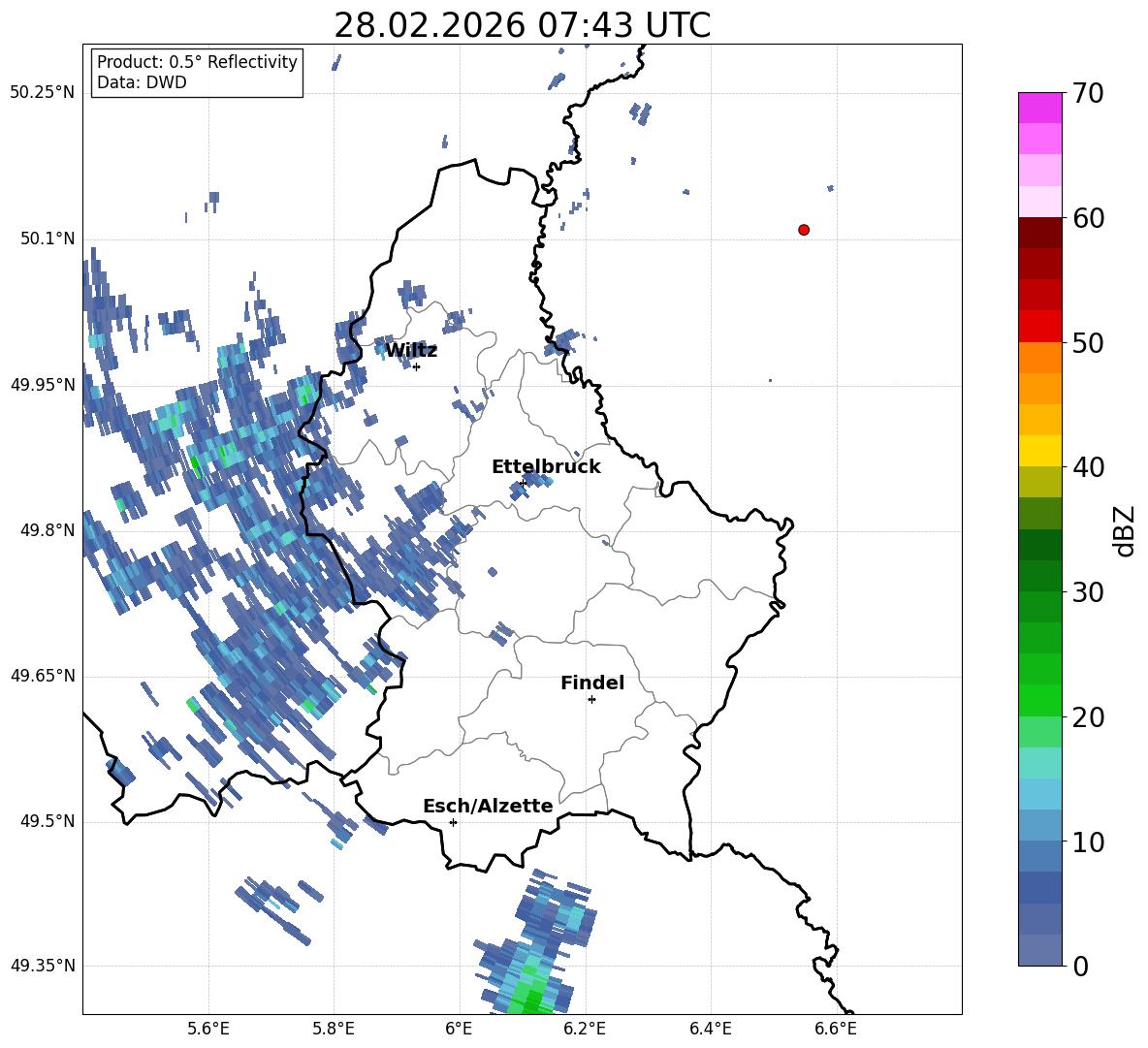Click the 49.8°N latitude label
This screenshot has width=1148, height=1048.
[x=48, y=530]
